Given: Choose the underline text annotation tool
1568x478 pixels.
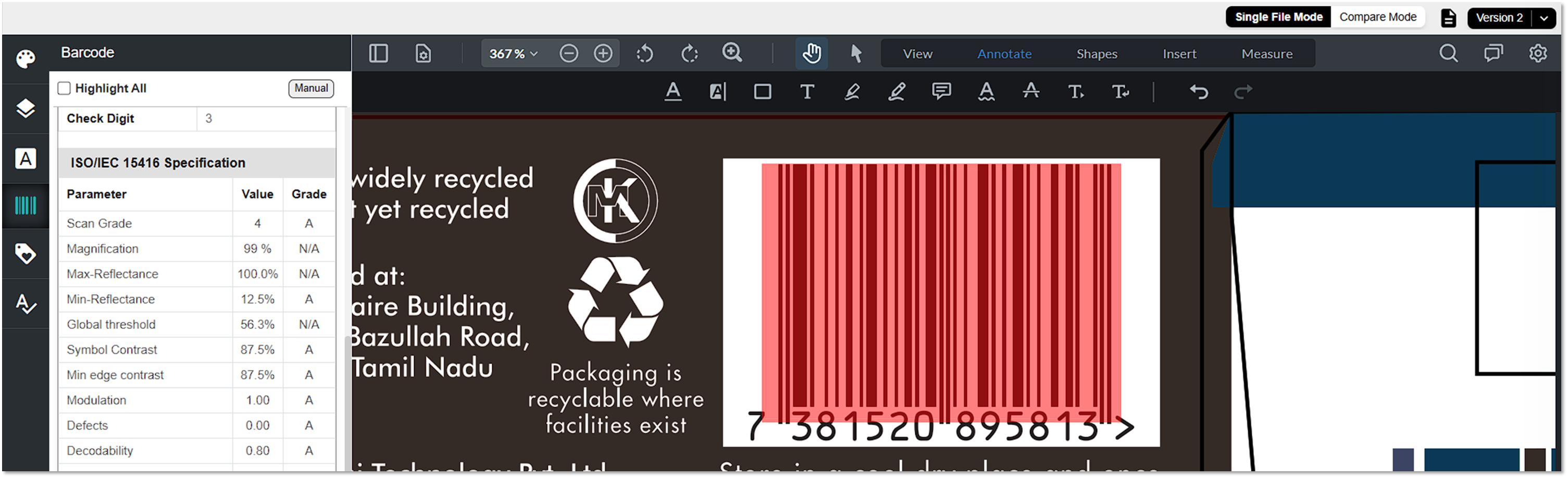Looking at the screenshot, I should [x=673, y=91].
